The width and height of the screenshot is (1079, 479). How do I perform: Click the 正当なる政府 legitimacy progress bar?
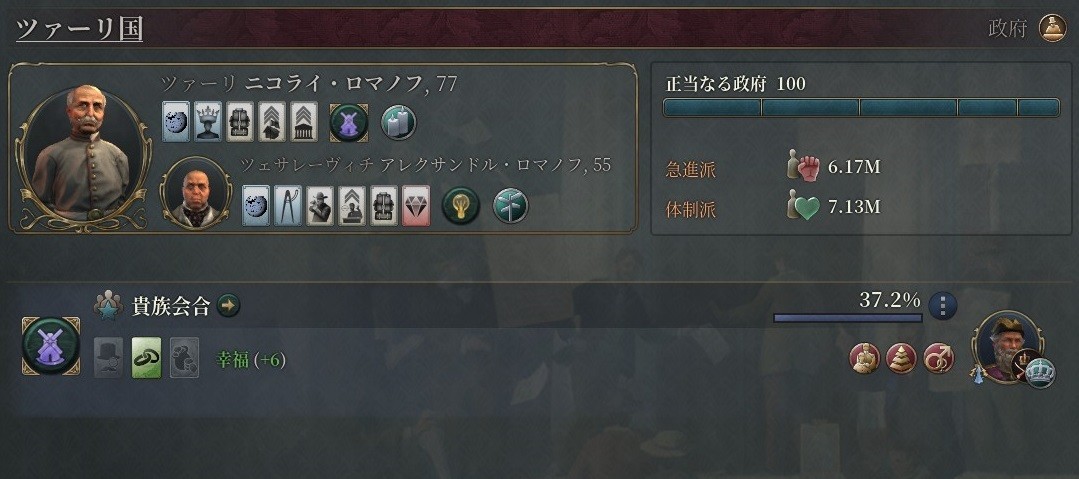pyautogui.click(x=861, y=107)
